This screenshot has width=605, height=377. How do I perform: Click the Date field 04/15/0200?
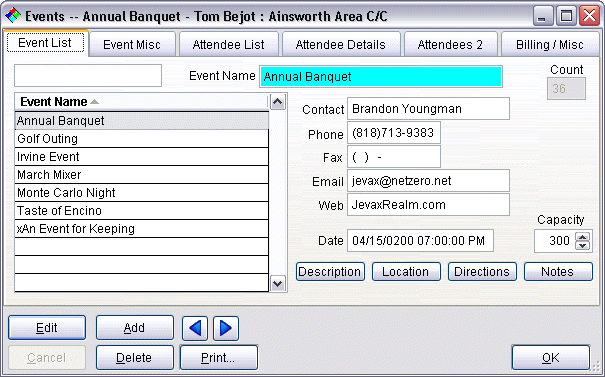pyautogui.click(x=420, y=241)
